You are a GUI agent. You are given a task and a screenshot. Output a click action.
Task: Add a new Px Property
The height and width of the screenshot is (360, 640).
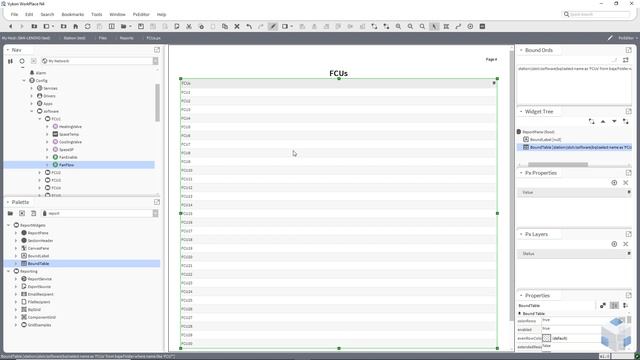point(614,183)
